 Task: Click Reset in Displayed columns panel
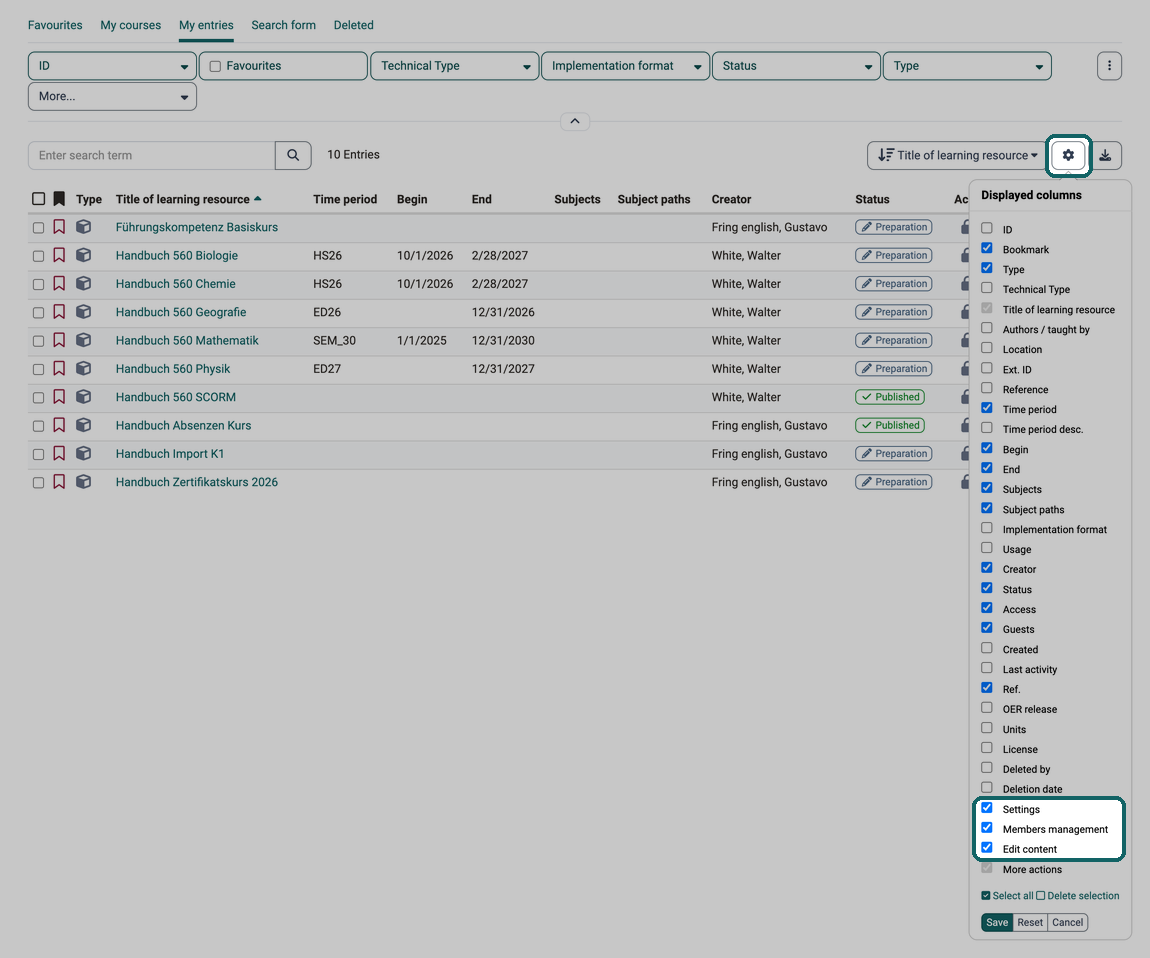(x=1030, y=922)
